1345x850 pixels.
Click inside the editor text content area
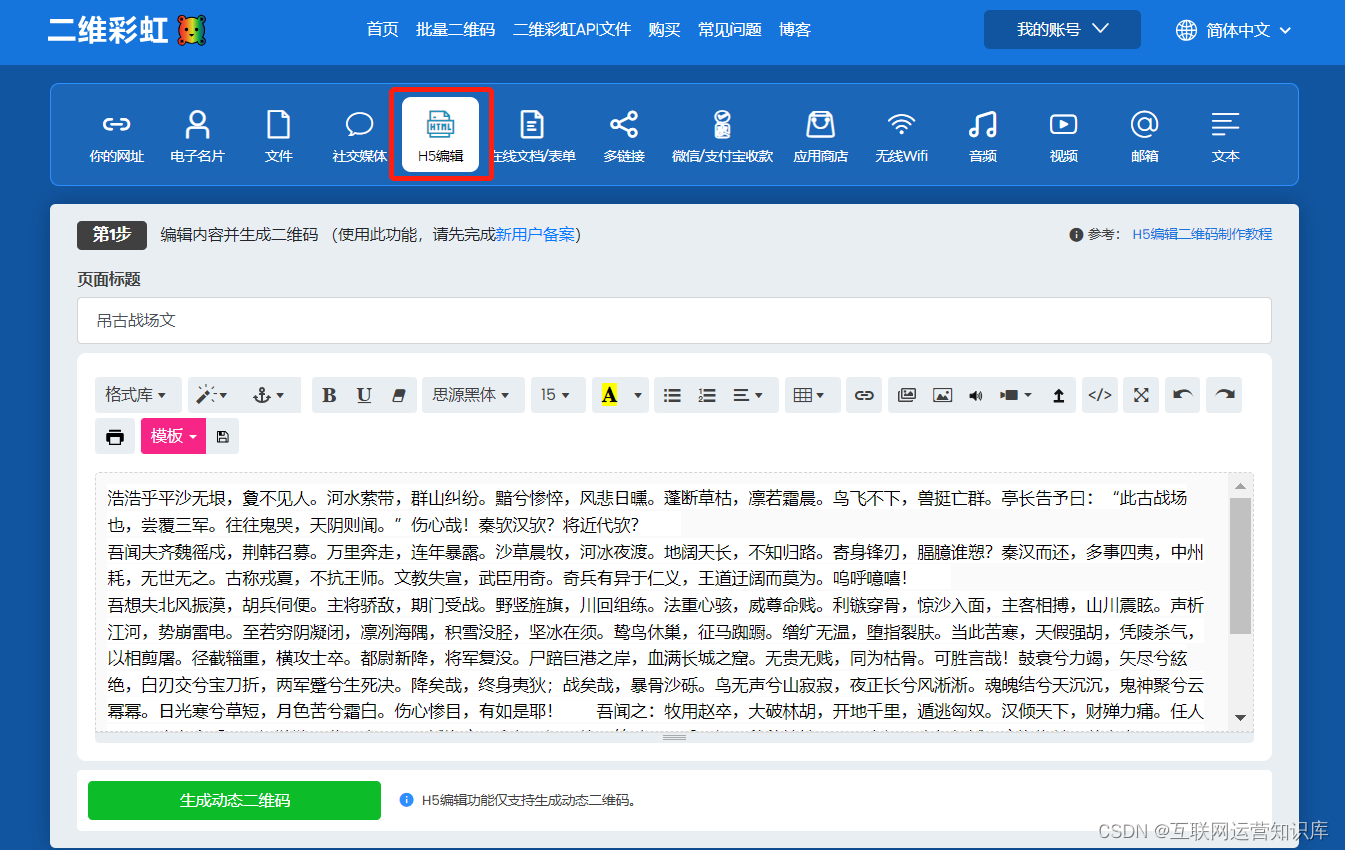pos(662,603)
